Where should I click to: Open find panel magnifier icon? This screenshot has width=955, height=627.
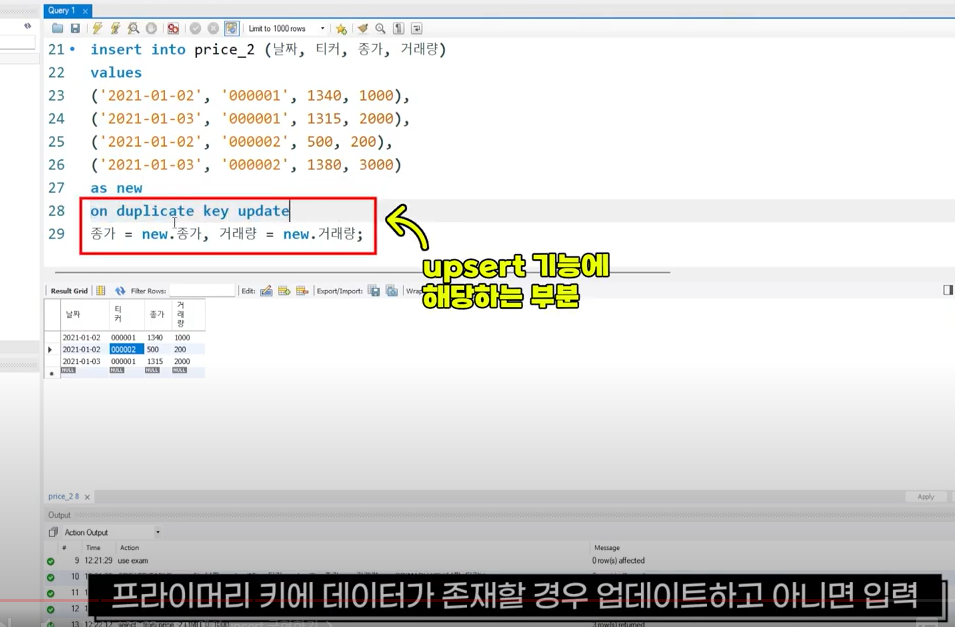(x=381, y=28)
